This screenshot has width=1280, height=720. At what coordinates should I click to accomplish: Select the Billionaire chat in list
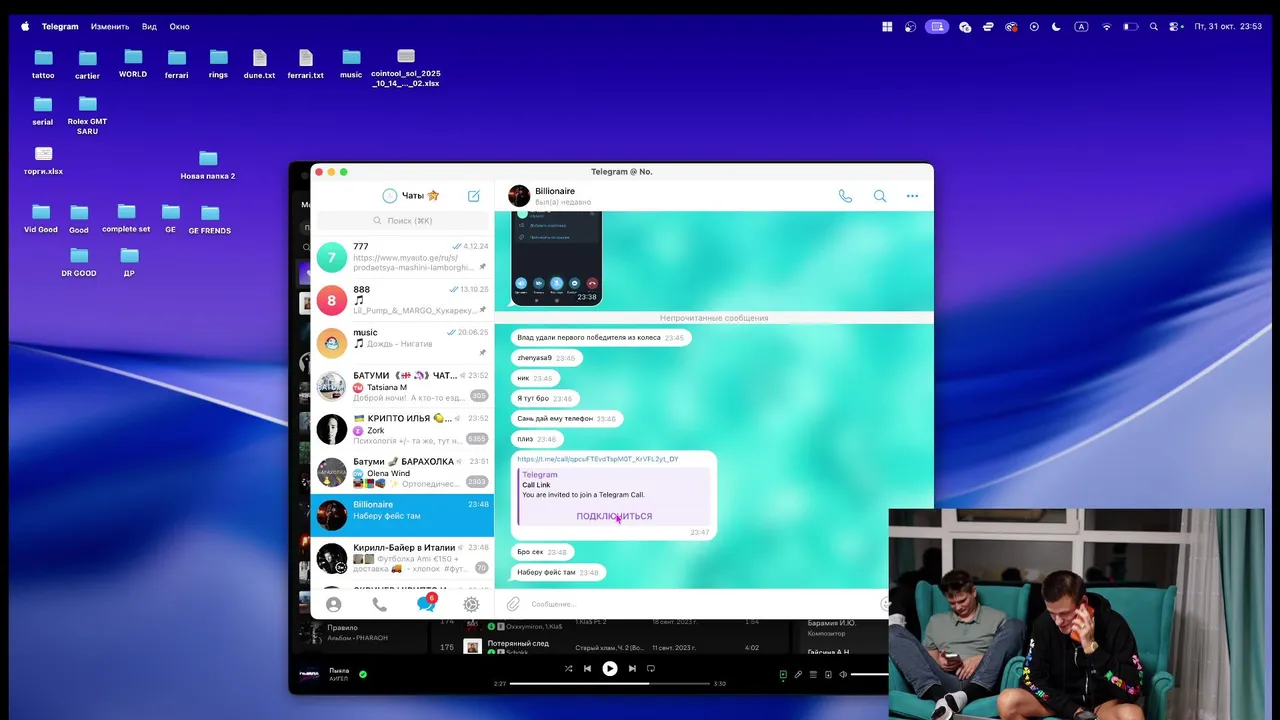[x=402, y=515]
